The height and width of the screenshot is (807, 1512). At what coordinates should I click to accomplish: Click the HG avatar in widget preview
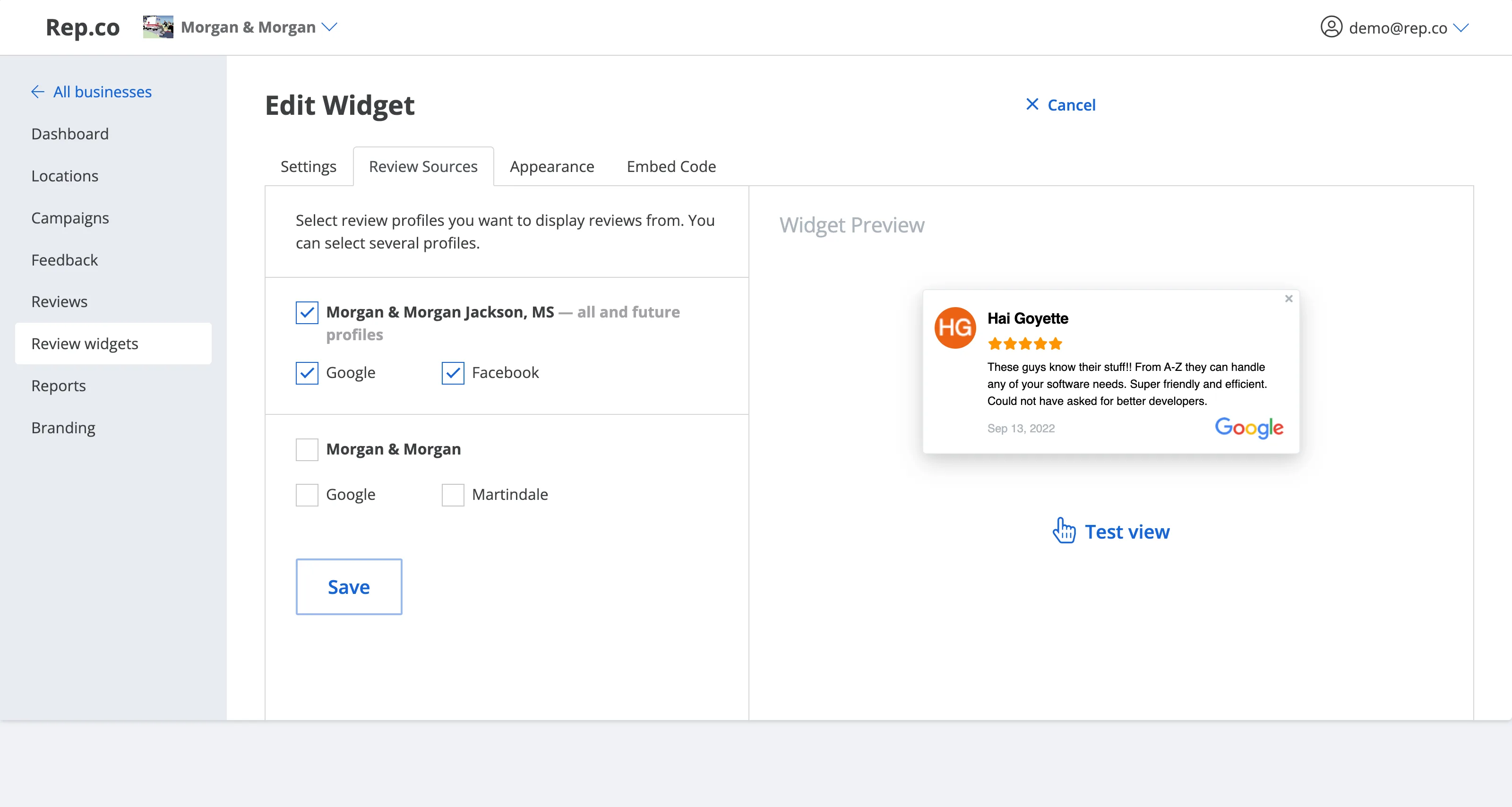tap(955, 327)
